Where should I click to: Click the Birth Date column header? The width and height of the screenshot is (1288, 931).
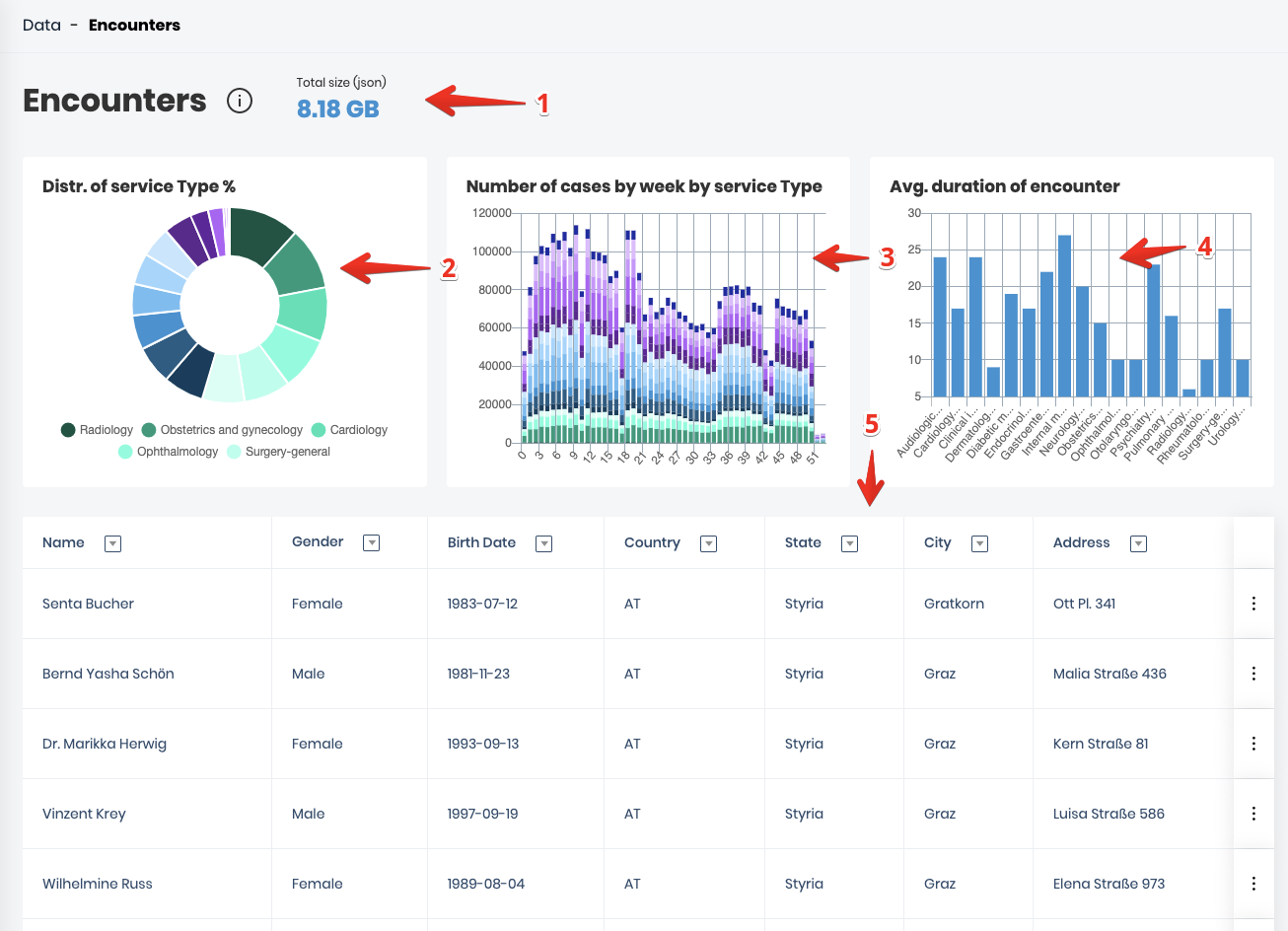pyautogui.click(x=481, y=542)
